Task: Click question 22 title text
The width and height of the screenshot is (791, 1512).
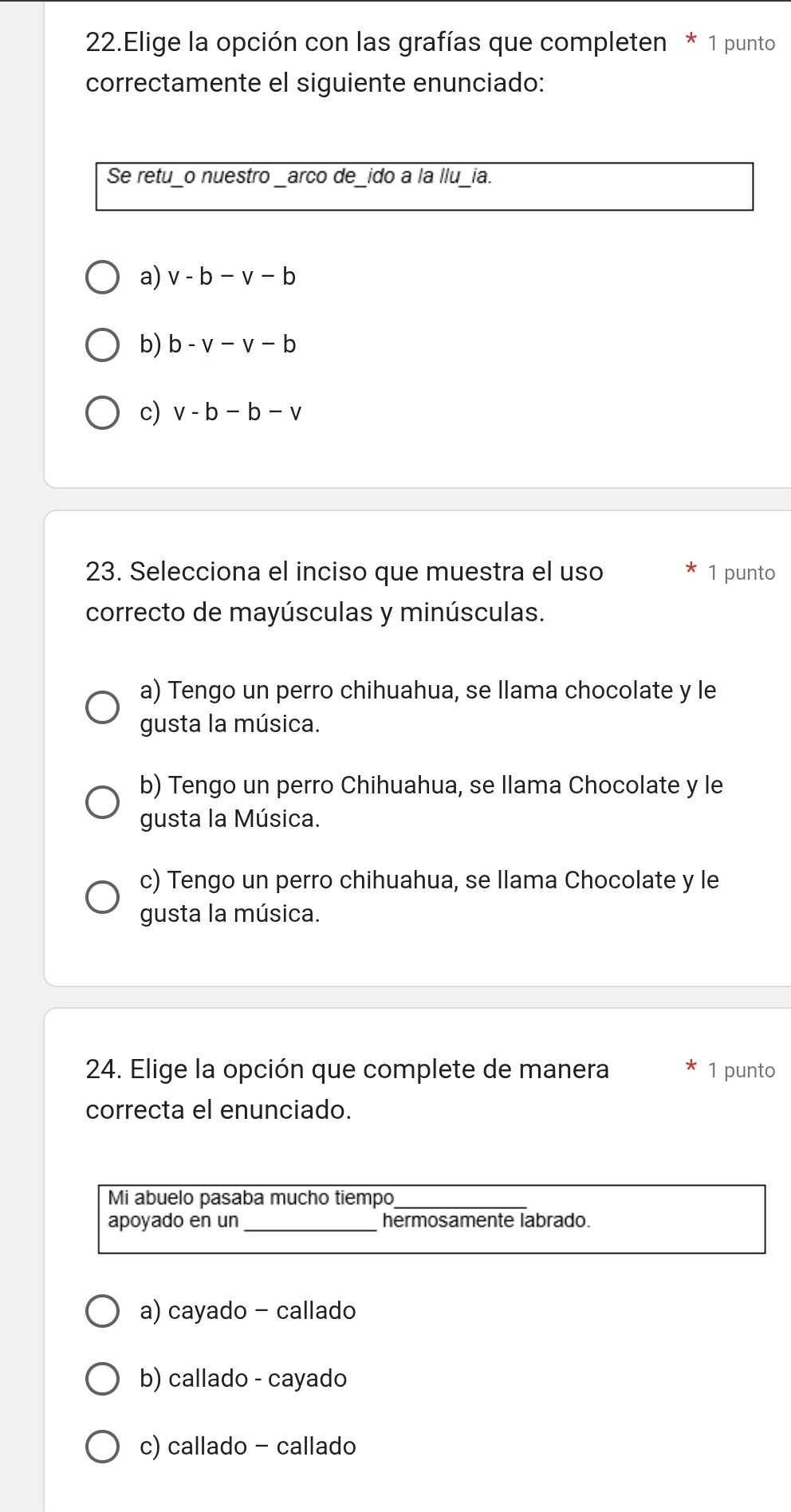Action: pyautogui.click(x=376, y=62)
